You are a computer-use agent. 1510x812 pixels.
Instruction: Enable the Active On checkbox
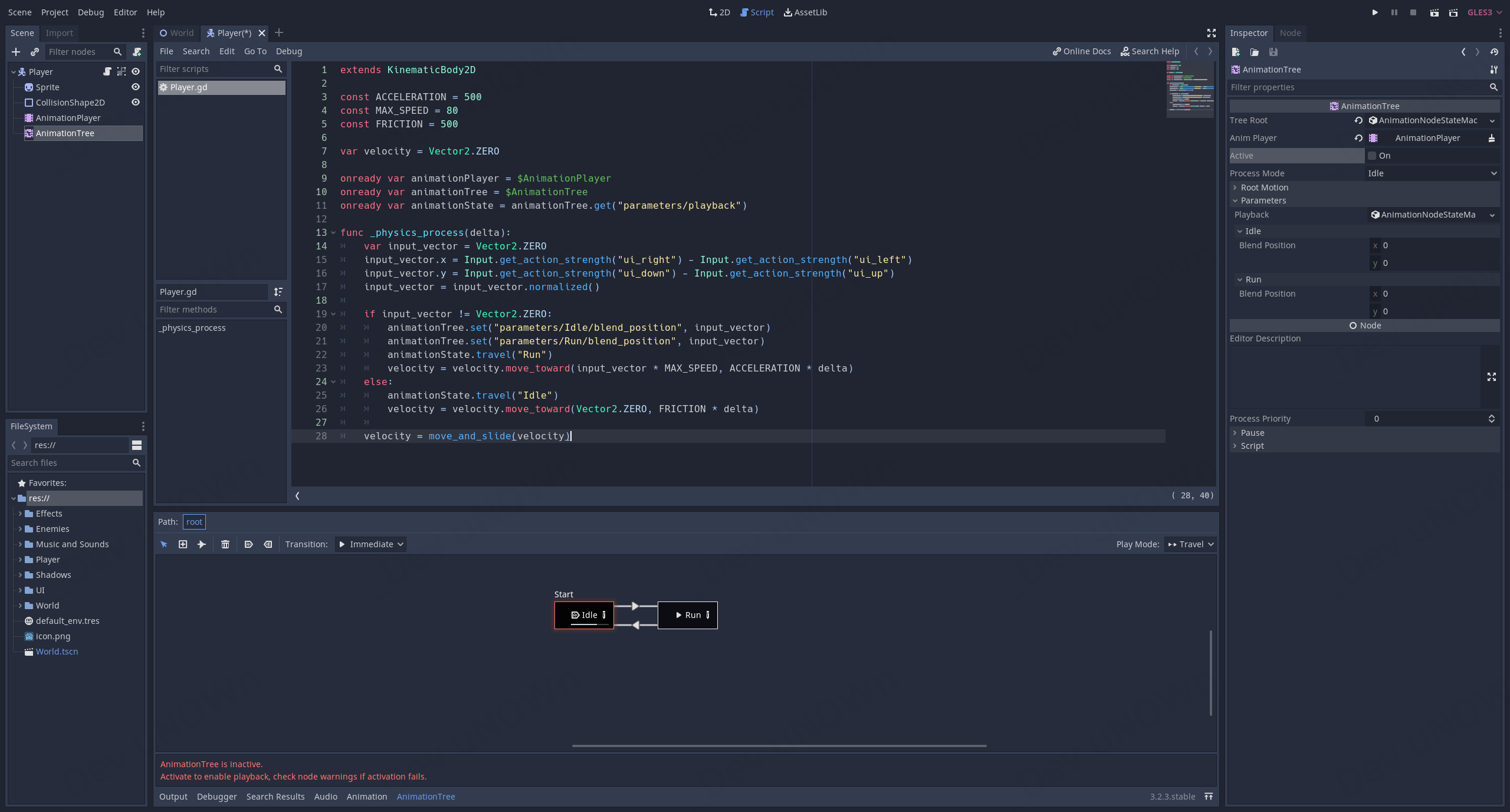pos(1372,156)
